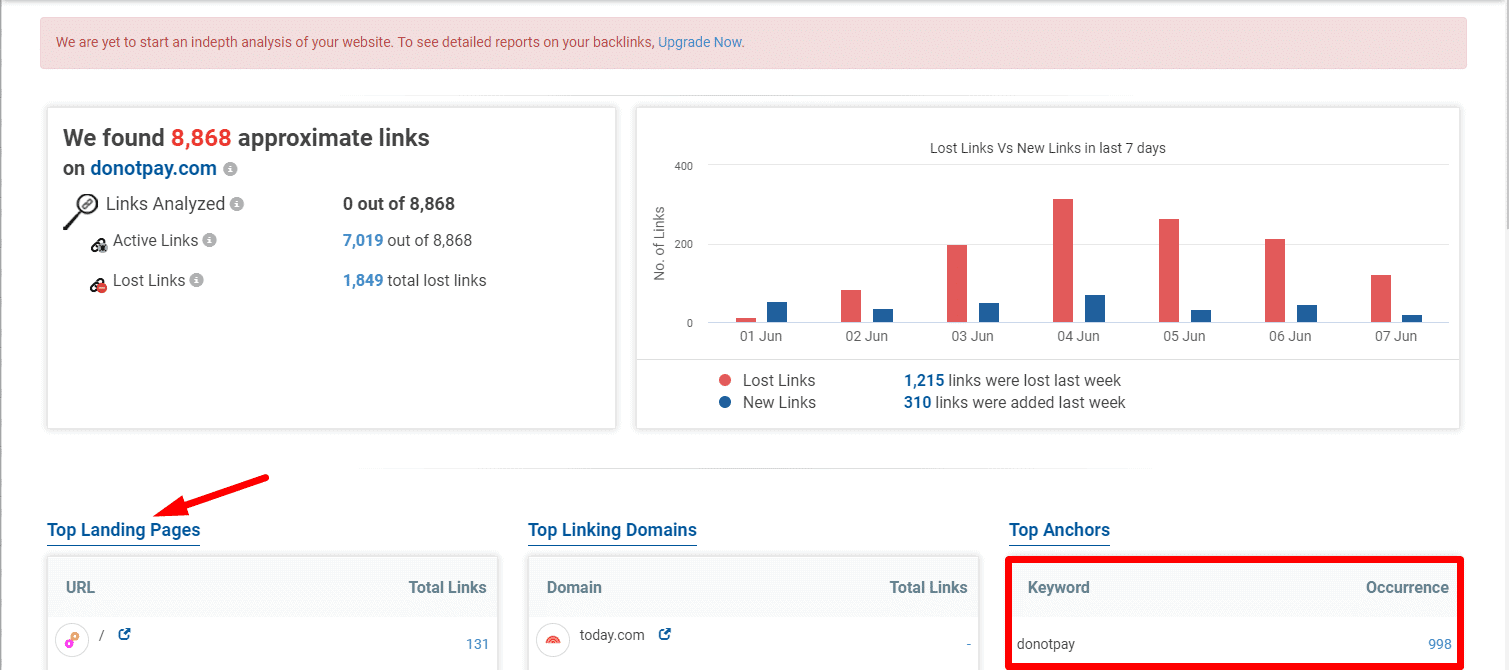Click the Domain column header

(574, 587)
